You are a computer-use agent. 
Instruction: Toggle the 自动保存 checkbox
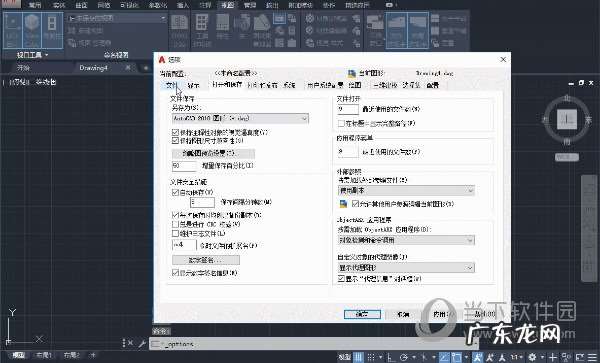point(175,192)
